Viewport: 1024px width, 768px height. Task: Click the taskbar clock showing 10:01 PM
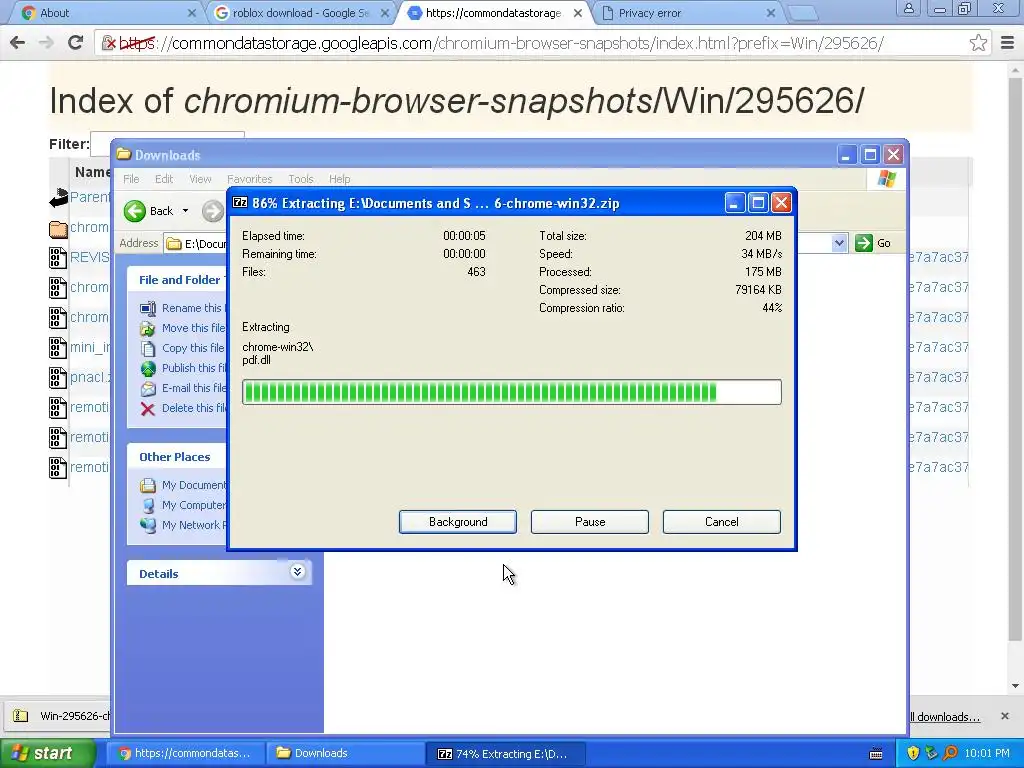pyautogui.click(x=987, y=754)
